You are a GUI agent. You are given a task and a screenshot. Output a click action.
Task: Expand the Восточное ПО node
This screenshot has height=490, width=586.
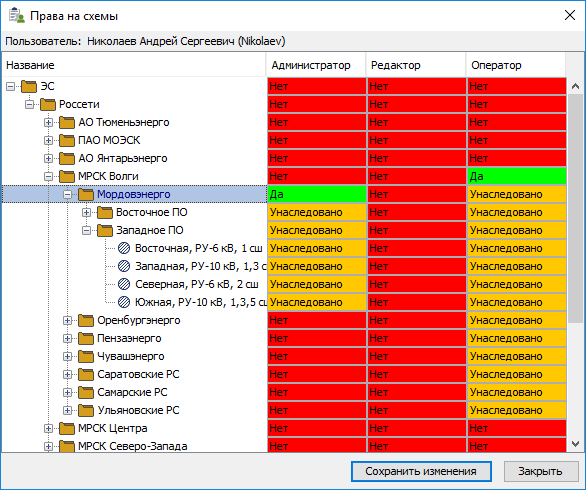coord(87,213)
